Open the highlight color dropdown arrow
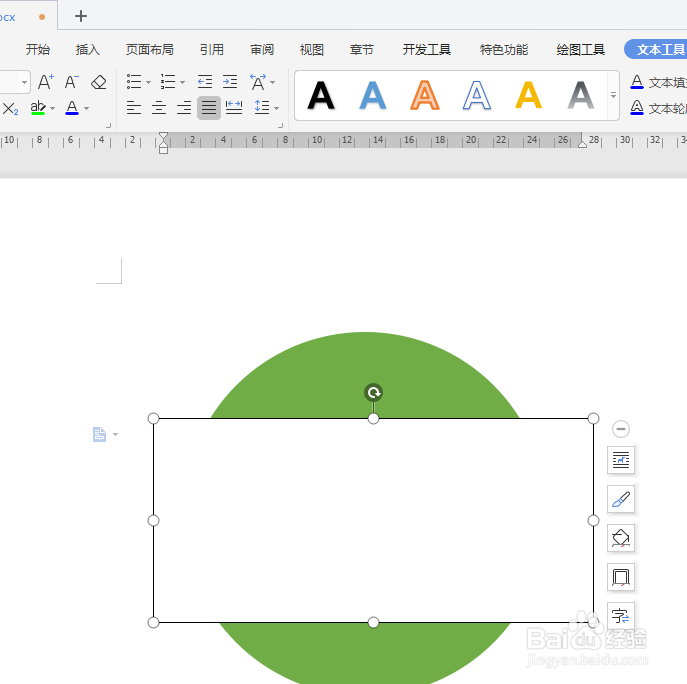The image size is (687, 684). tap(53, 108)
